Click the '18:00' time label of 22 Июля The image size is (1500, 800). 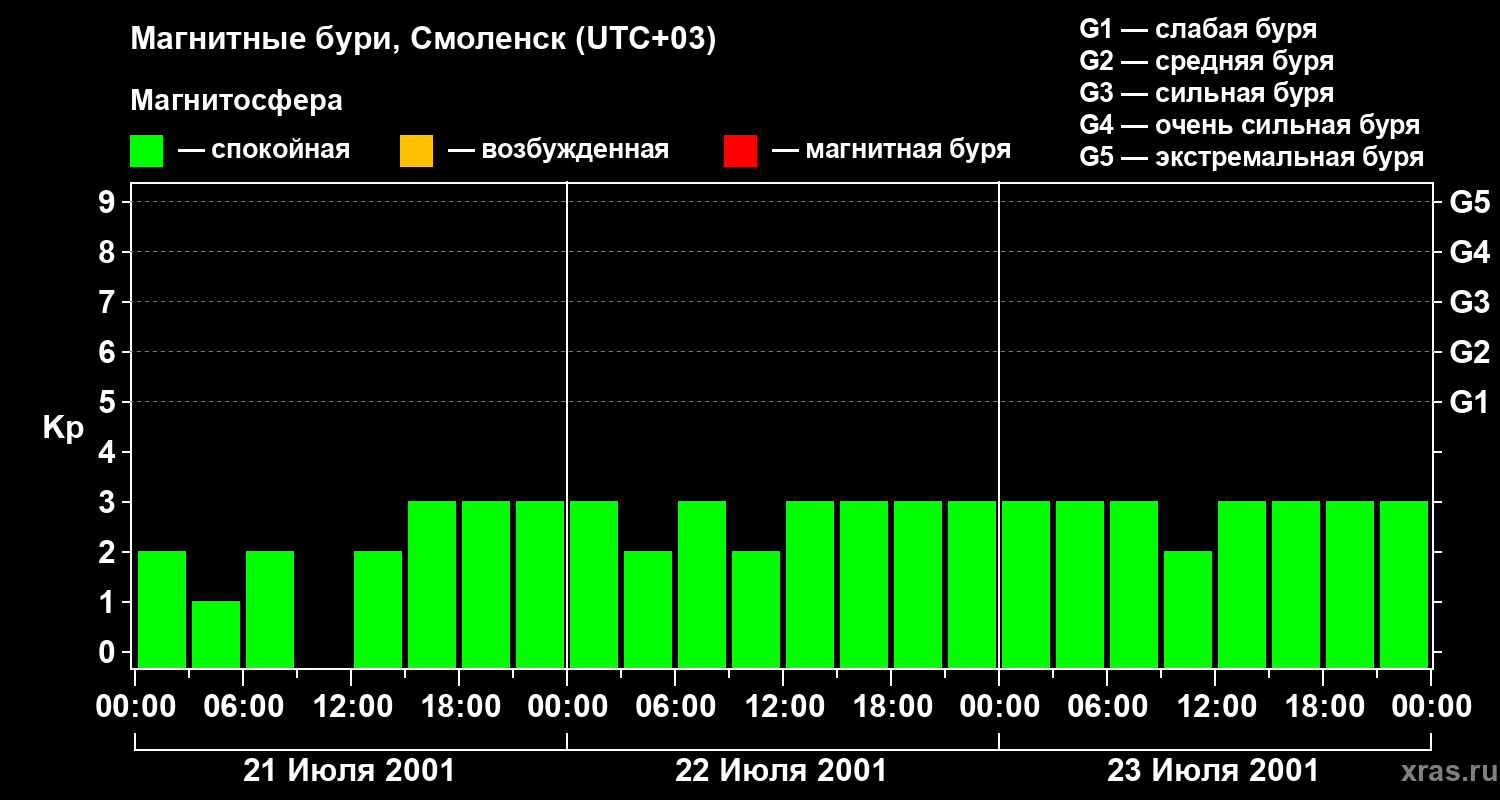point(891,707)
